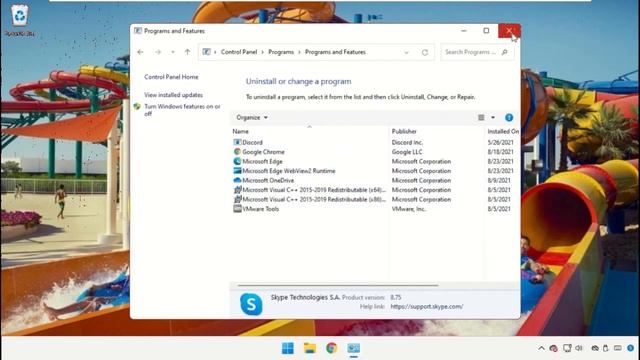Image resolution: width=640 pixels, height=360 pixels.
Task: Click the network tray icon
Action: pos(567,348)
